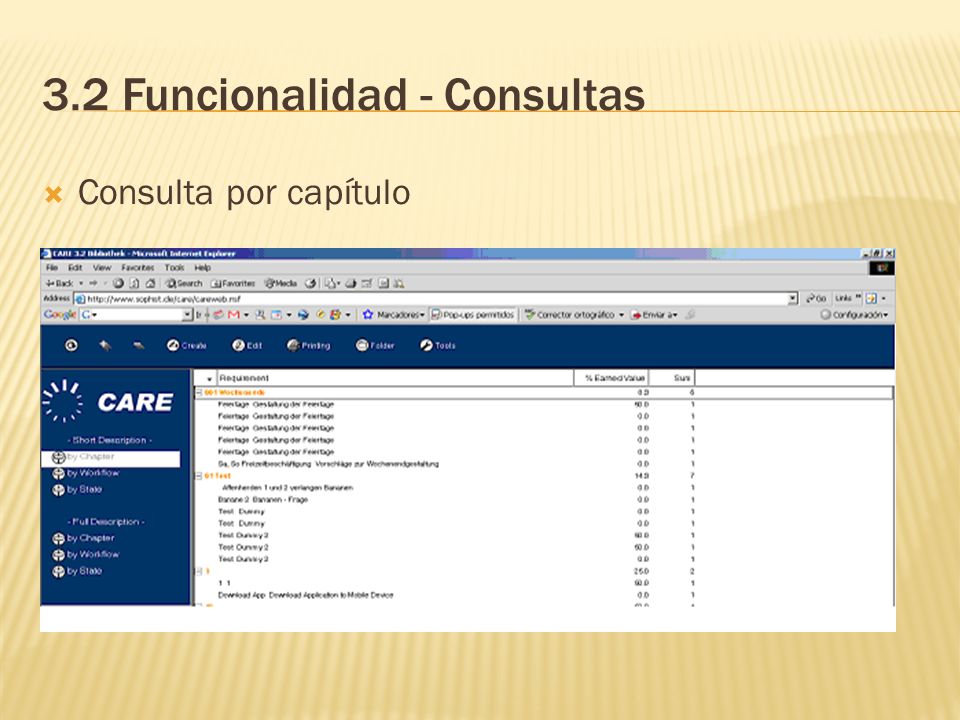Open the Edit menu in browser menu bar
960x720 pixels.
click(x=75, y=268)
